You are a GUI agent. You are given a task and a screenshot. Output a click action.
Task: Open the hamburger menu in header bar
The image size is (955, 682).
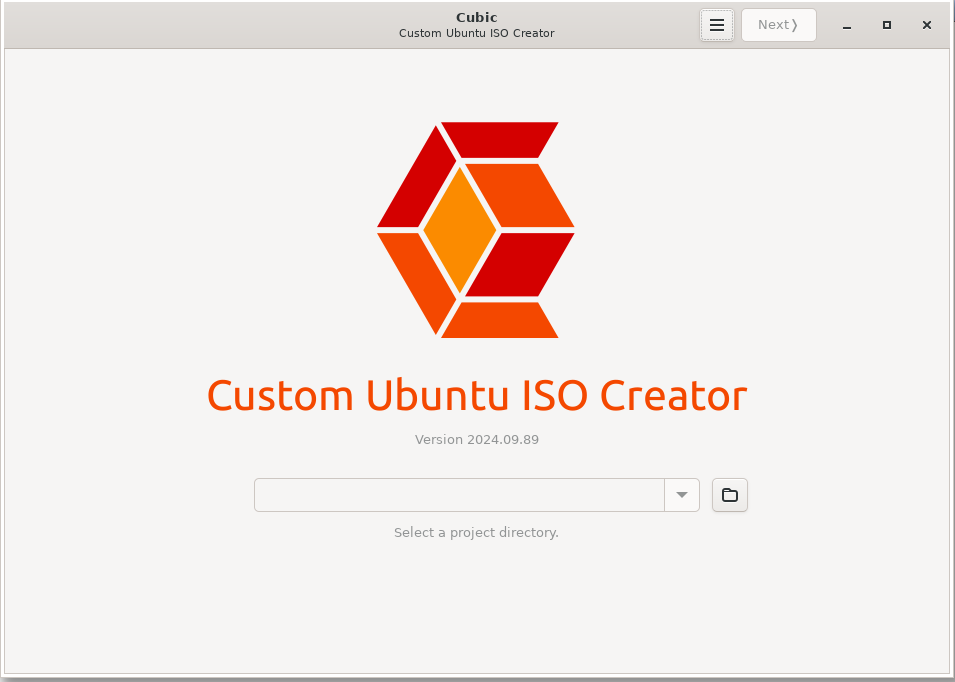[716, 25]
